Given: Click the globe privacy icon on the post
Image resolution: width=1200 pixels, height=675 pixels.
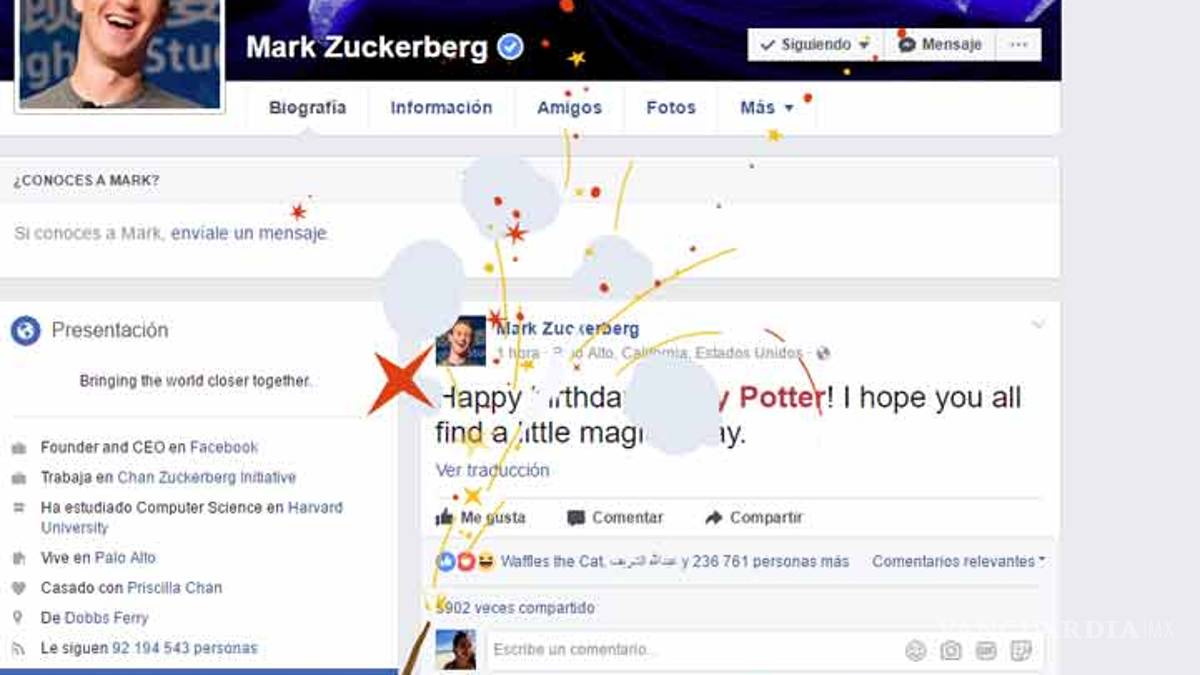Looking at the screenshot, I should pyautogui.click(x=823, y=354).
